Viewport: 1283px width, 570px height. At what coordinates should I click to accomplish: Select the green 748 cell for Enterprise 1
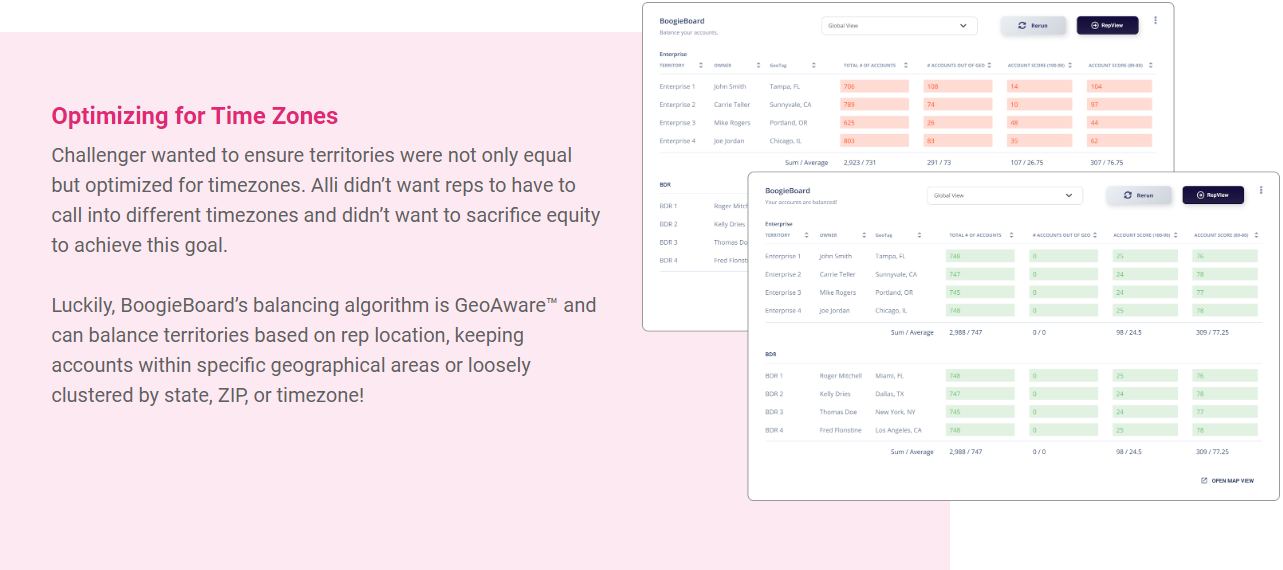tap(980, 256)
